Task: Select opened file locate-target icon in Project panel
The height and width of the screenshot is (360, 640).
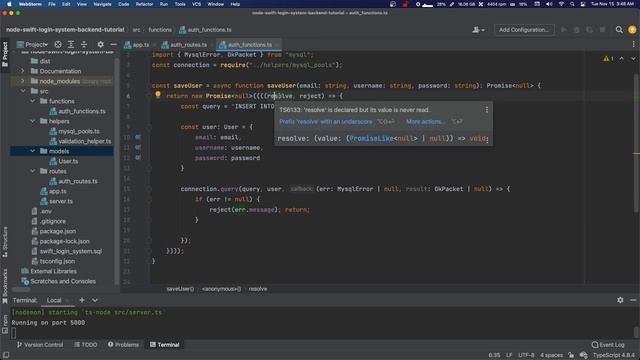Action: [58, 44]
